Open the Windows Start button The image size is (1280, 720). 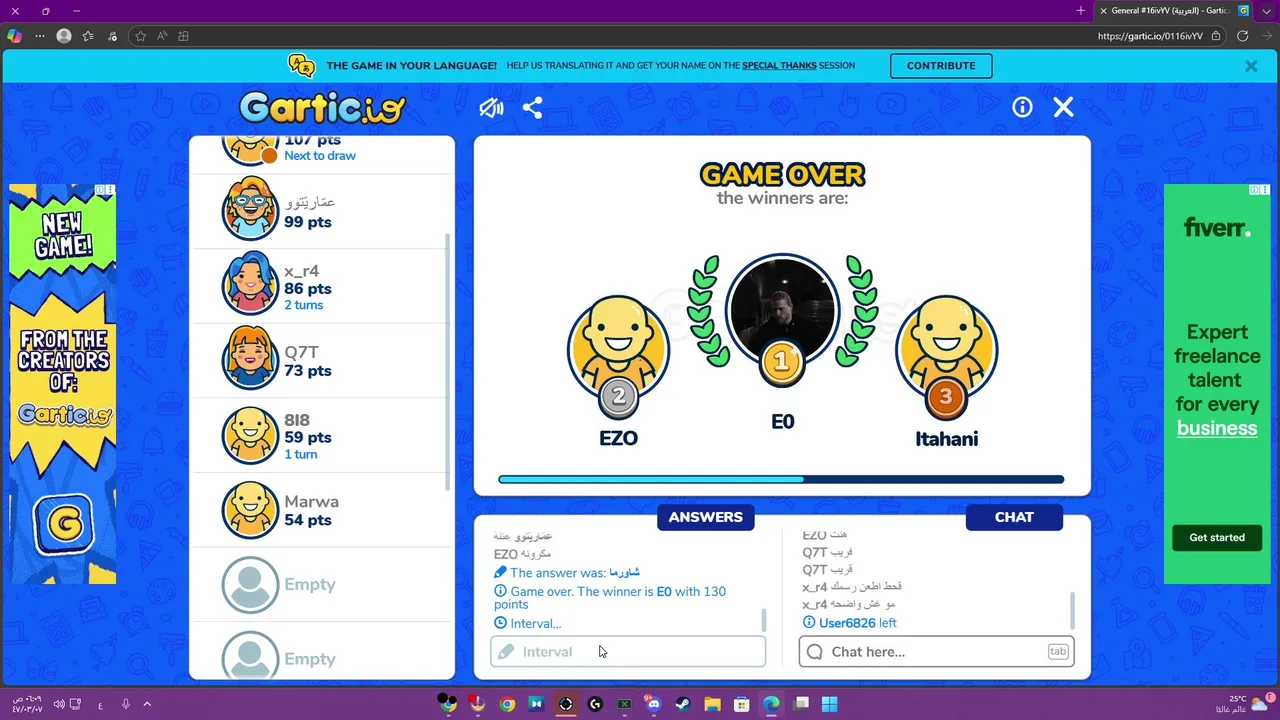click(830, 704)
